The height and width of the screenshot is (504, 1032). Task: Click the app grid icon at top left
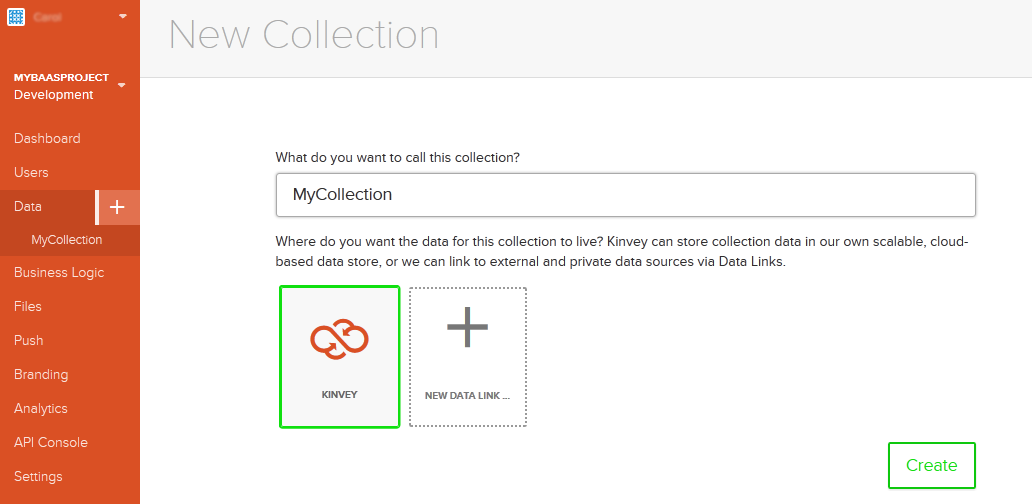[x=16, y=16]
